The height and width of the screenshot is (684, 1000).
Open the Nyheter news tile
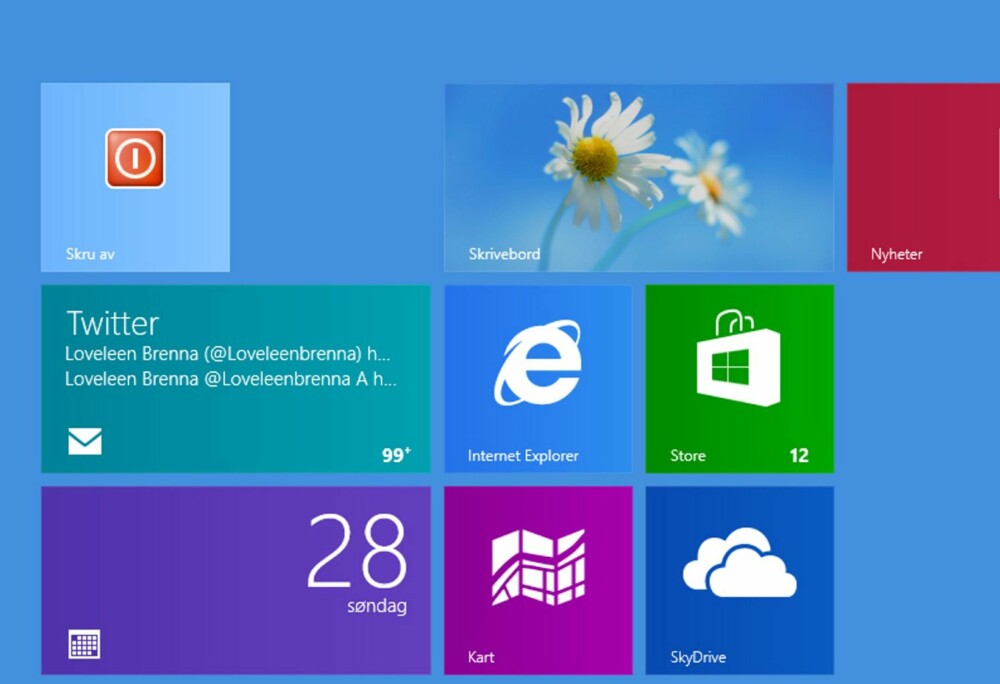point(923,177)
